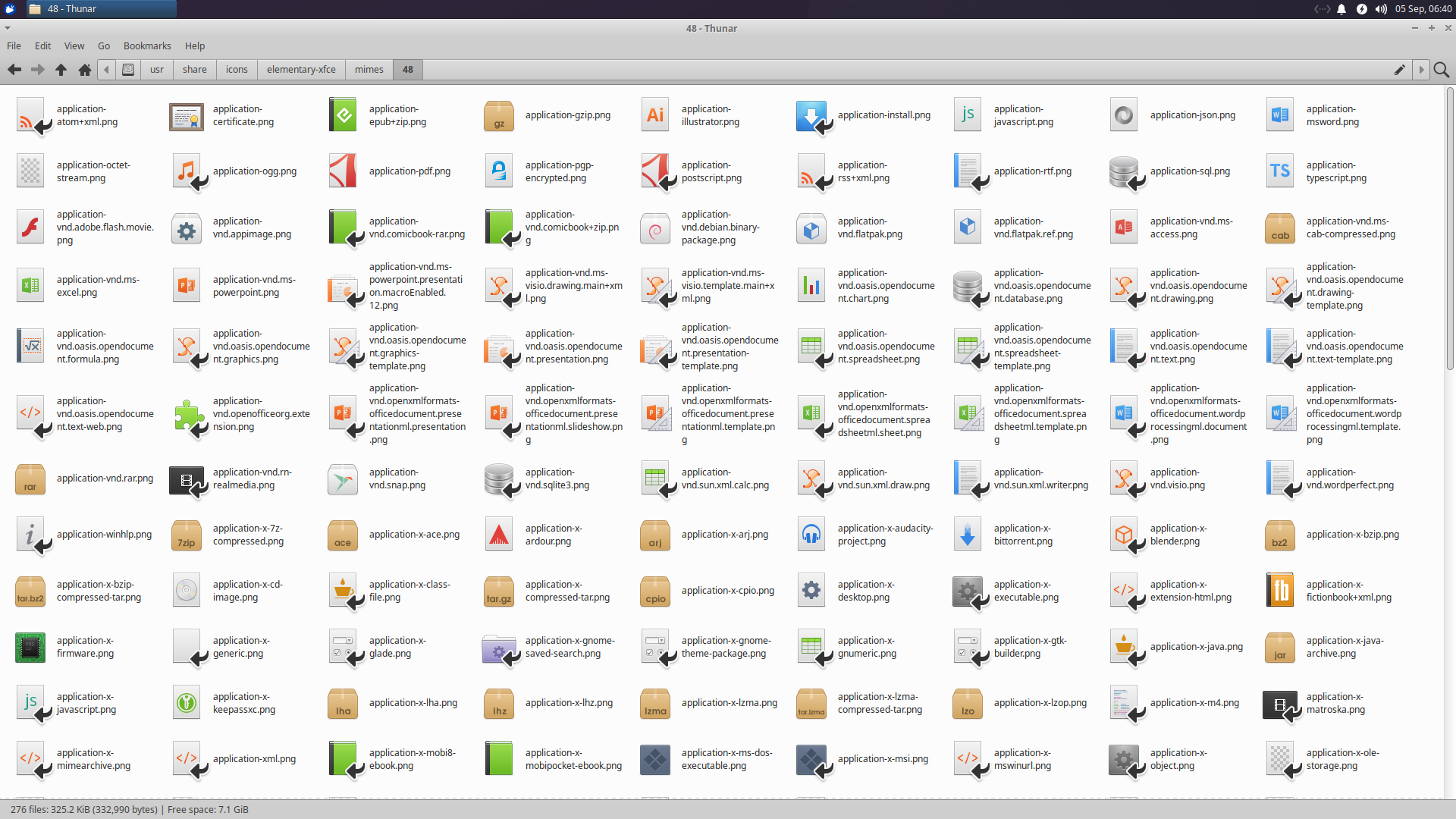Open the Help menu

tap(195, 46)
